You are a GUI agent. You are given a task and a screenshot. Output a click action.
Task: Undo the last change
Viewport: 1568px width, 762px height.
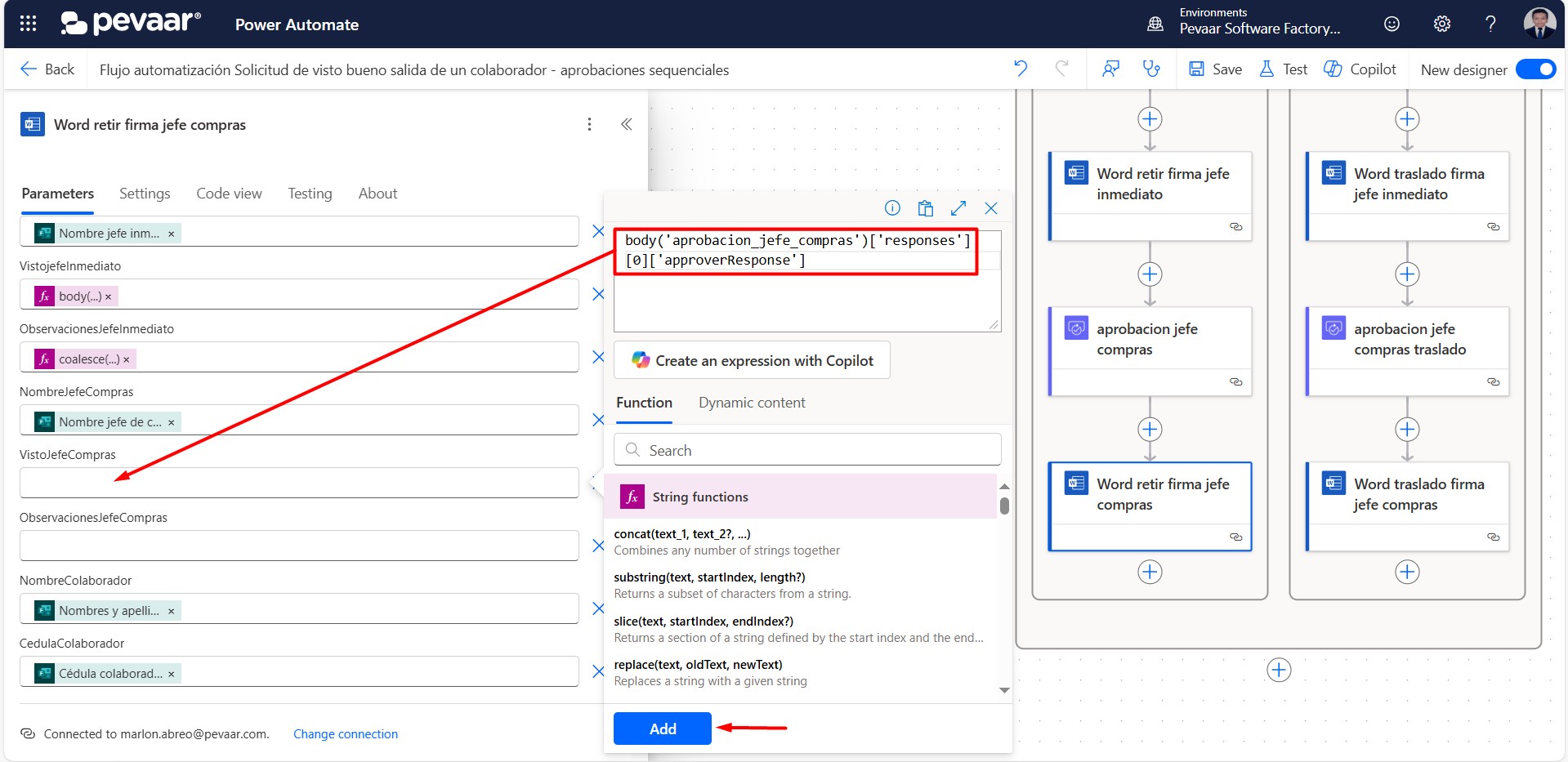(x=1021, y=69)
